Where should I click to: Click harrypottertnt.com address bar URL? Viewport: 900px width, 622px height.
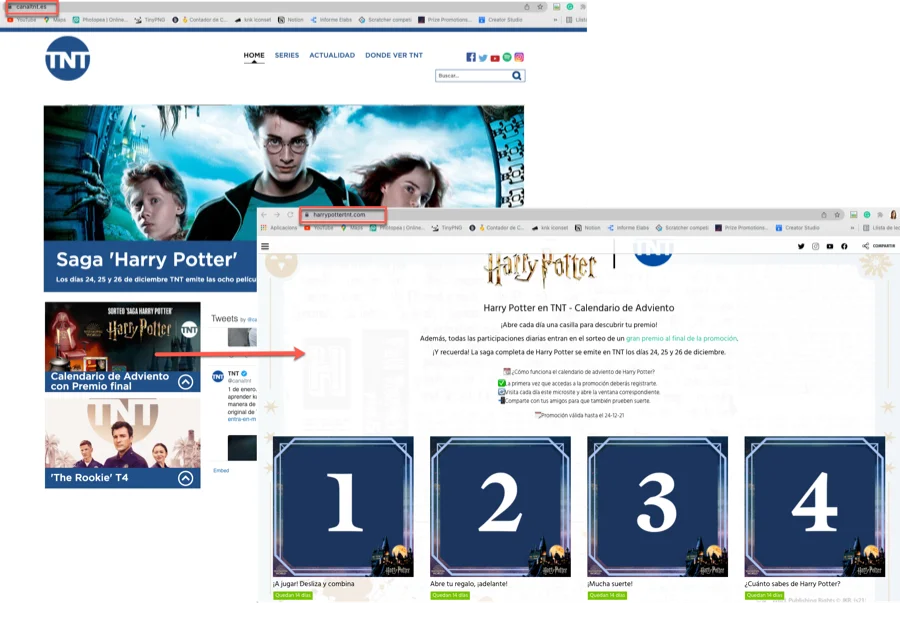339,215
